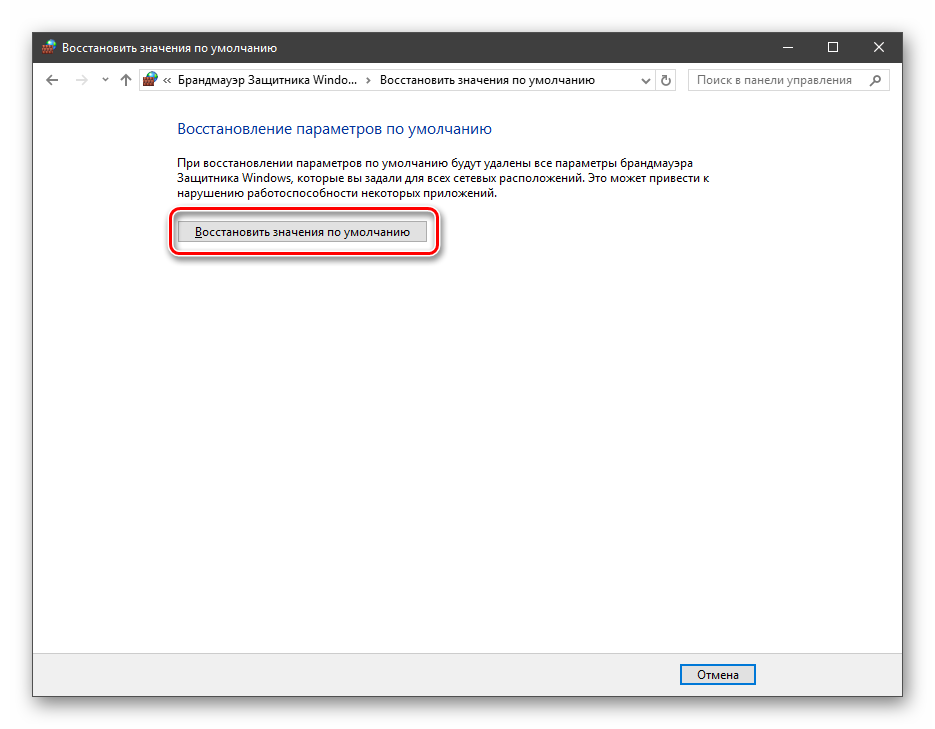
Task: Minimize the Control Panel window
Action: click(x=788, y=47)
